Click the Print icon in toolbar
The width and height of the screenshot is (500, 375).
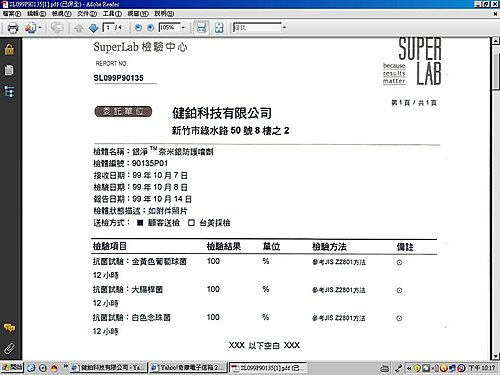(13, 28)
